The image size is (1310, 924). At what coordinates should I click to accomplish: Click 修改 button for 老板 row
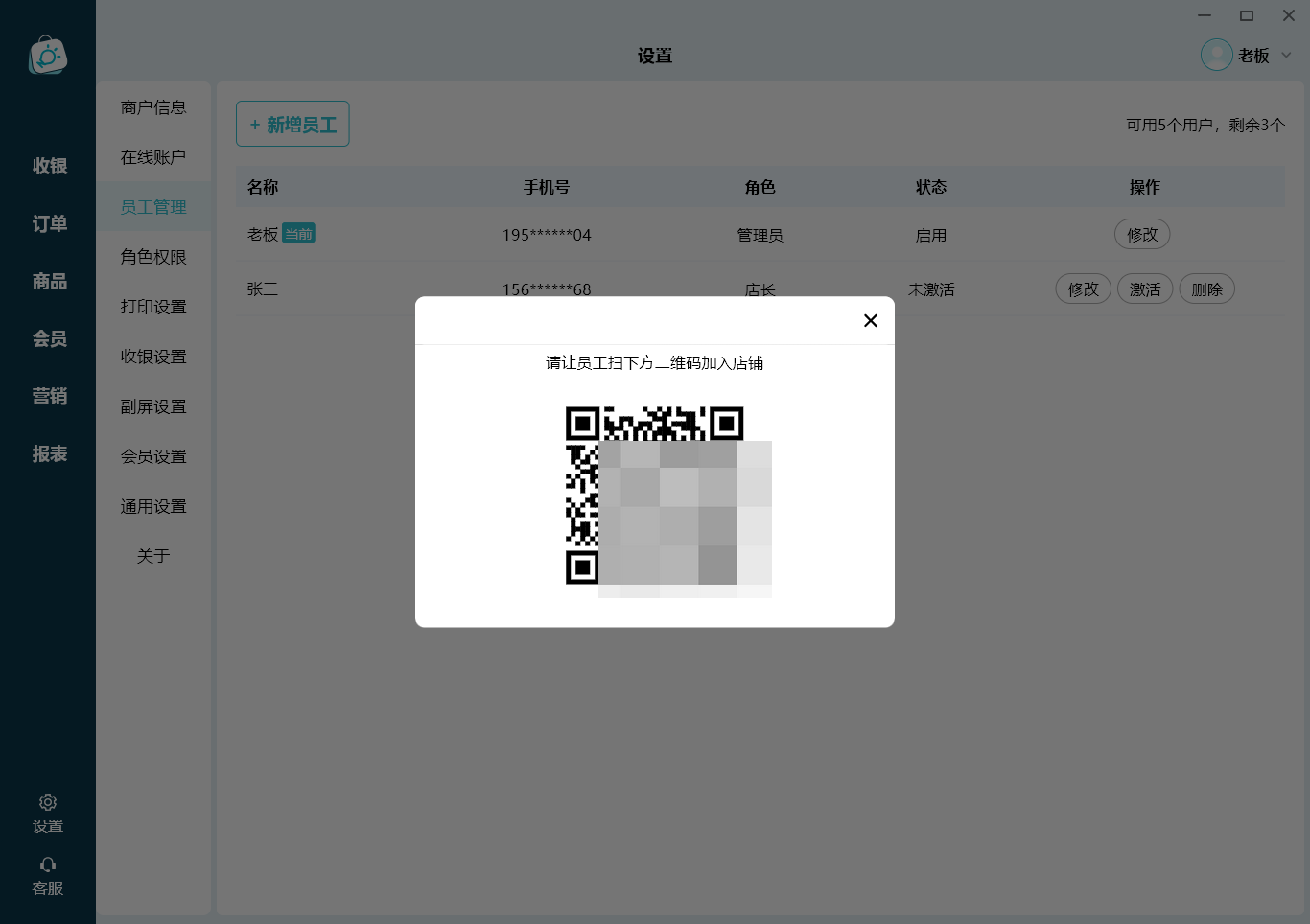(x=1142, y=234)
